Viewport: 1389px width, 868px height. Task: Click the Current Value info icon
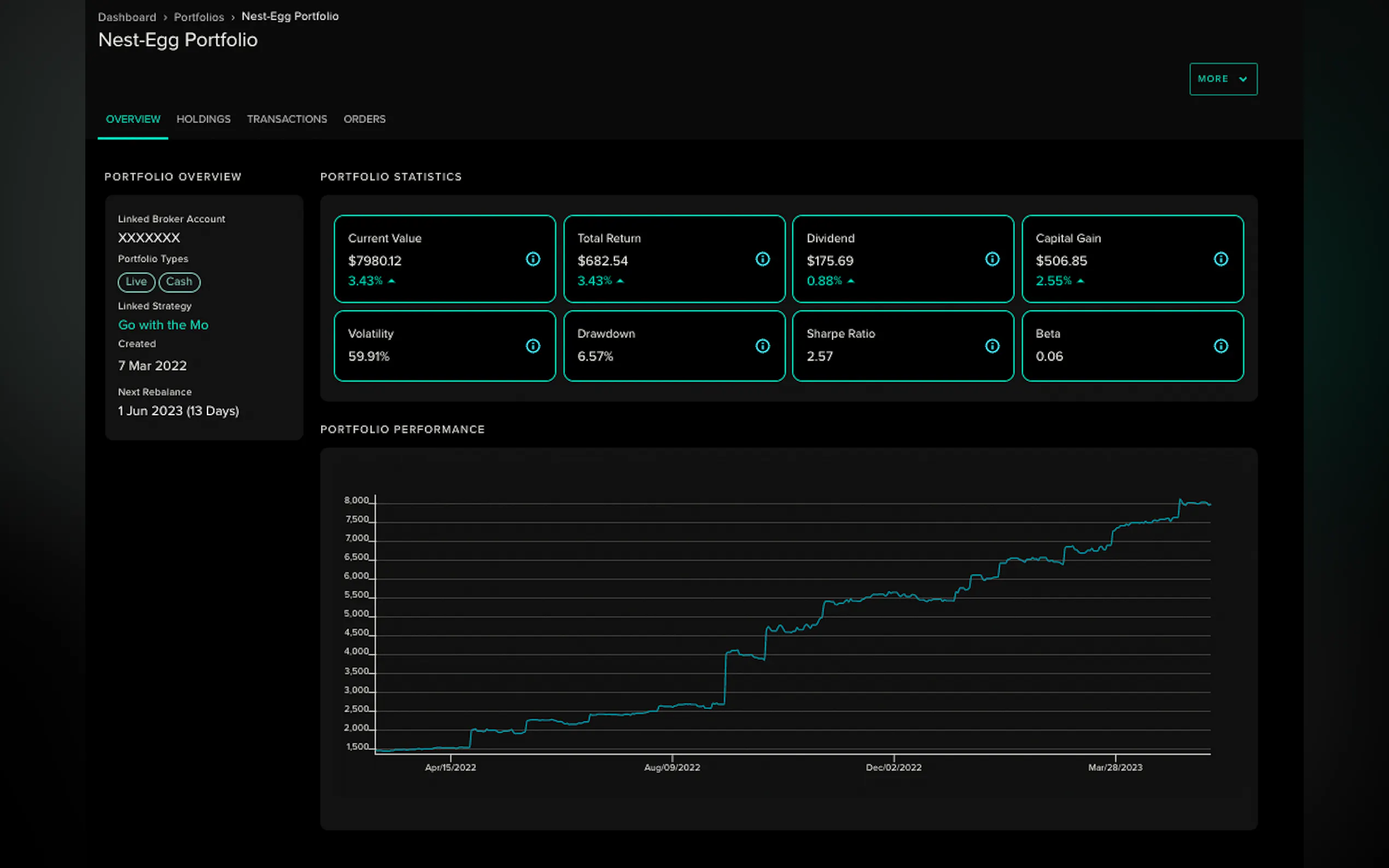[x=533, y=259]
